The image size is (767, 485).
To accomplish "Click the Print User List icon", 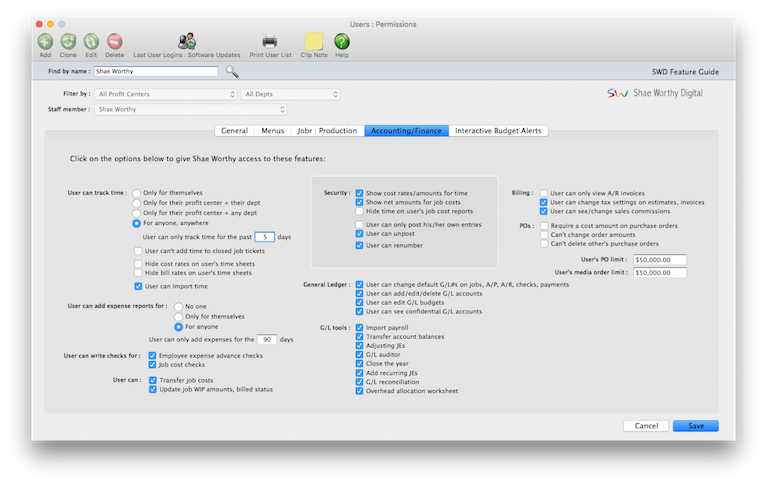I will click(269, 41).
